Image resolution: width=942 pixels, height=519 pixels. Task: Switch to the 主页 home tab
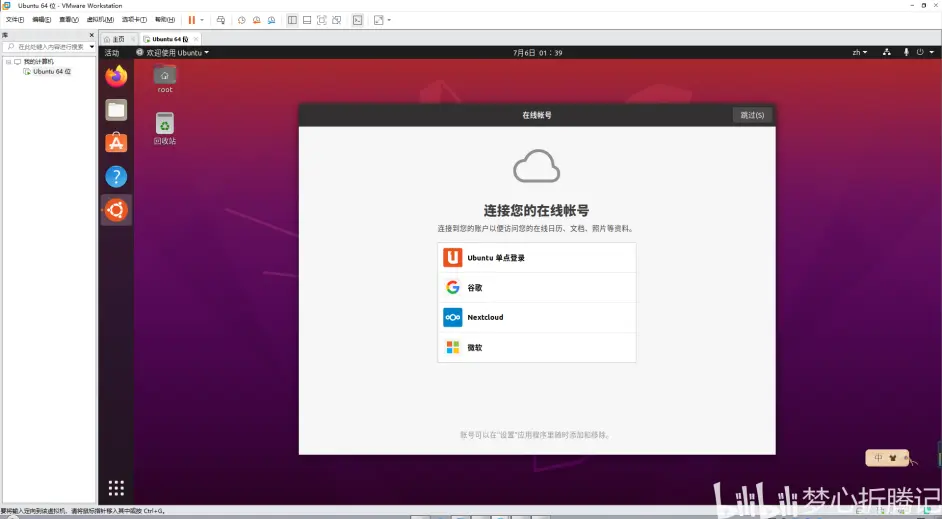click(x=114, y=39)
